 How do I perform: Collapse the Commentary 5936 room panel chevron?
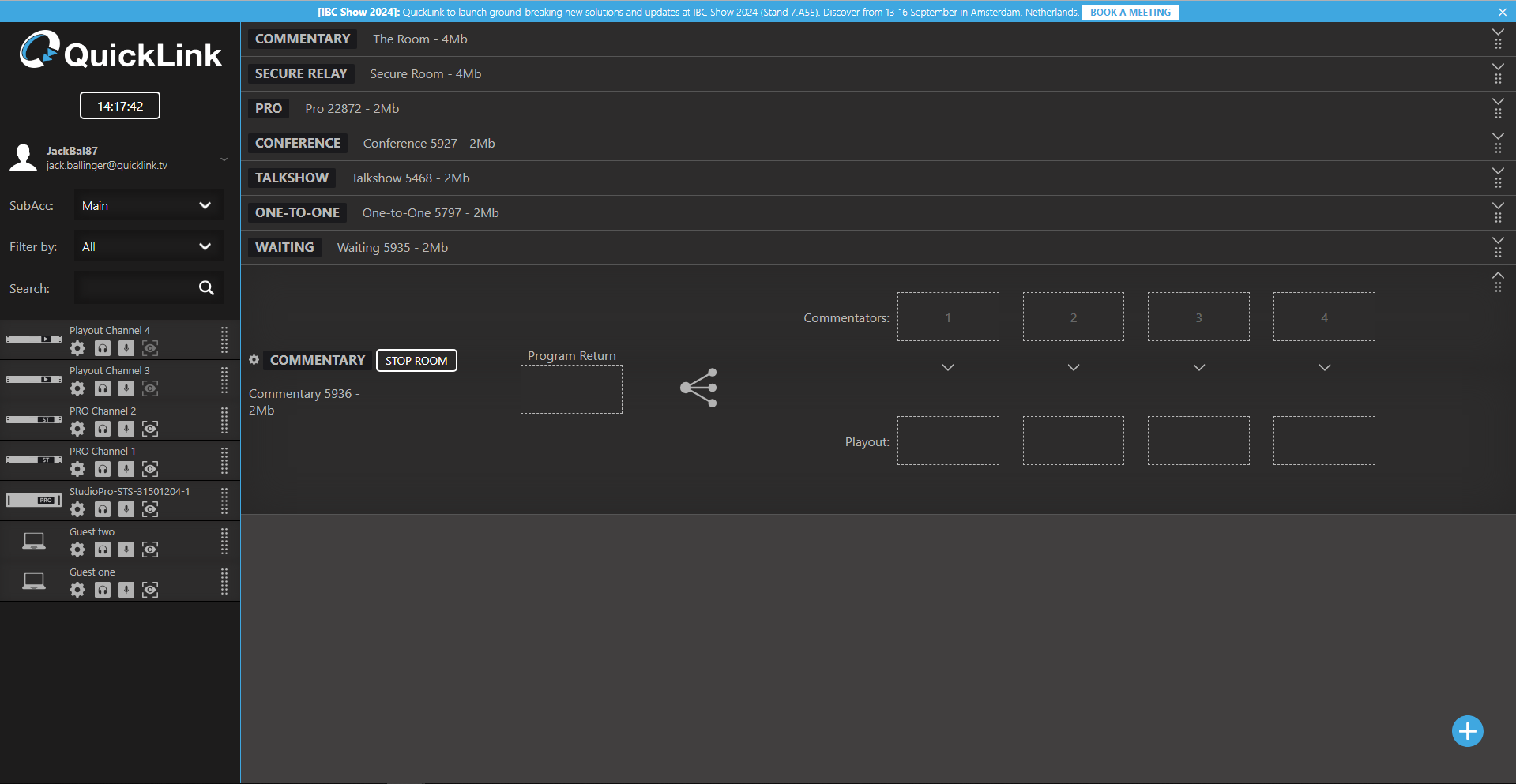pyautogui.click(x=1498, y=276)
